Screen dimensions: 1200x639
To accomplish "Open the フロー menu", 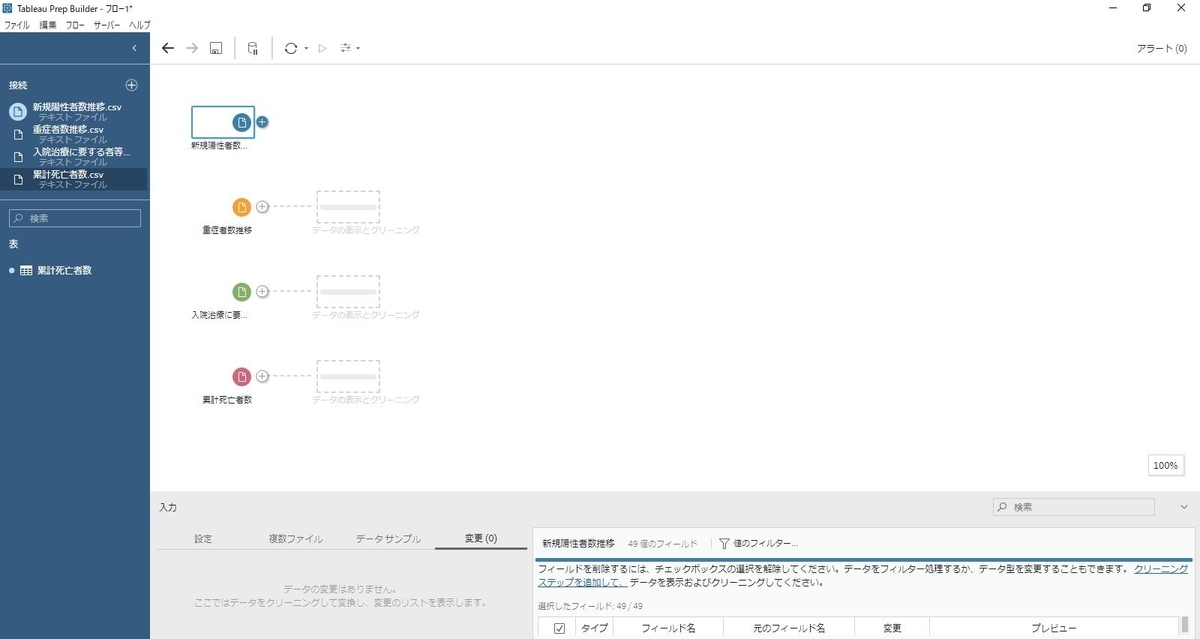I will pyautogui.click(x=75, y=24).
